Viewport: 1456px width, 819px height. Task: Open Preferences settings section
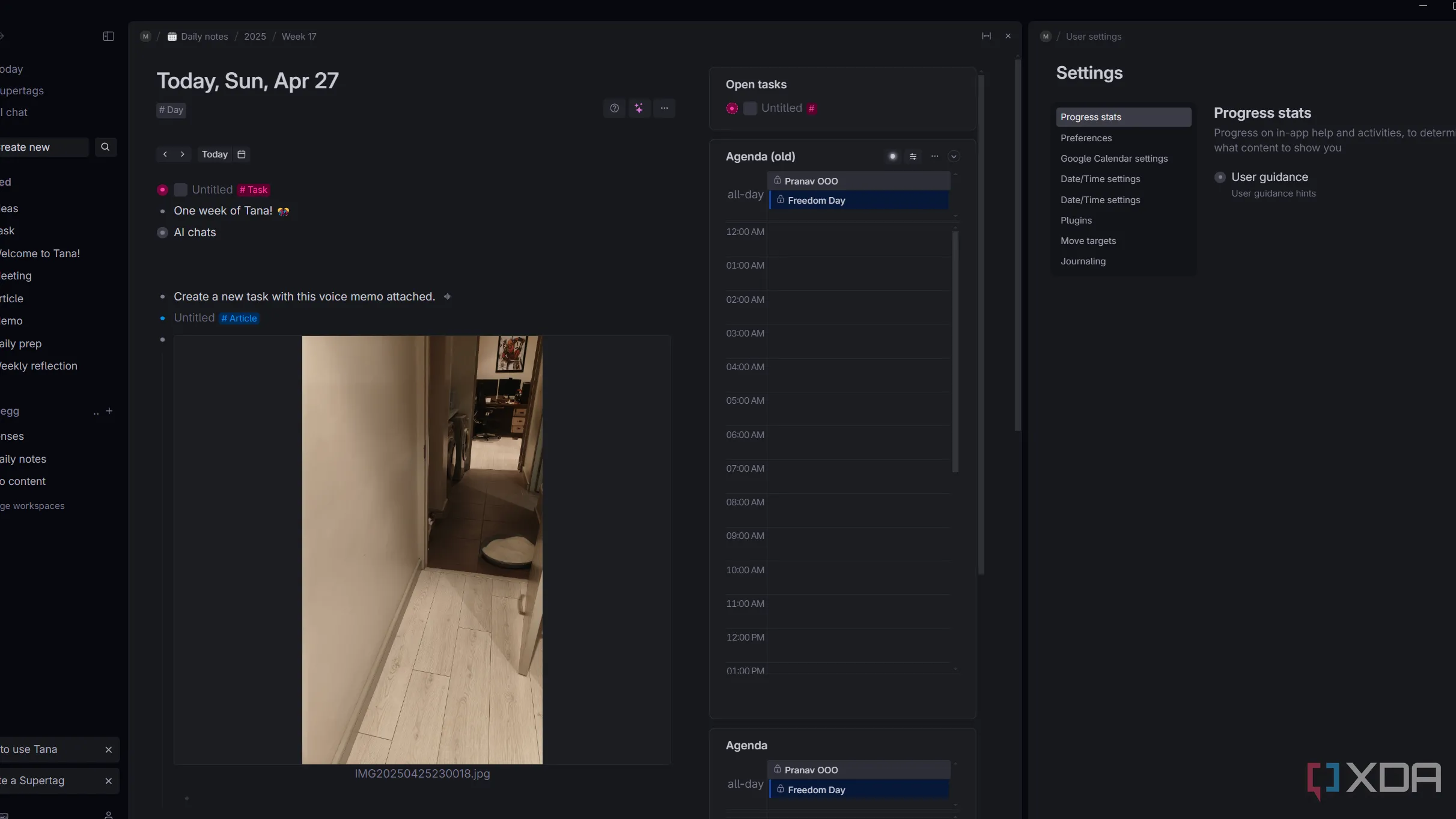(x=1086, y=138)
